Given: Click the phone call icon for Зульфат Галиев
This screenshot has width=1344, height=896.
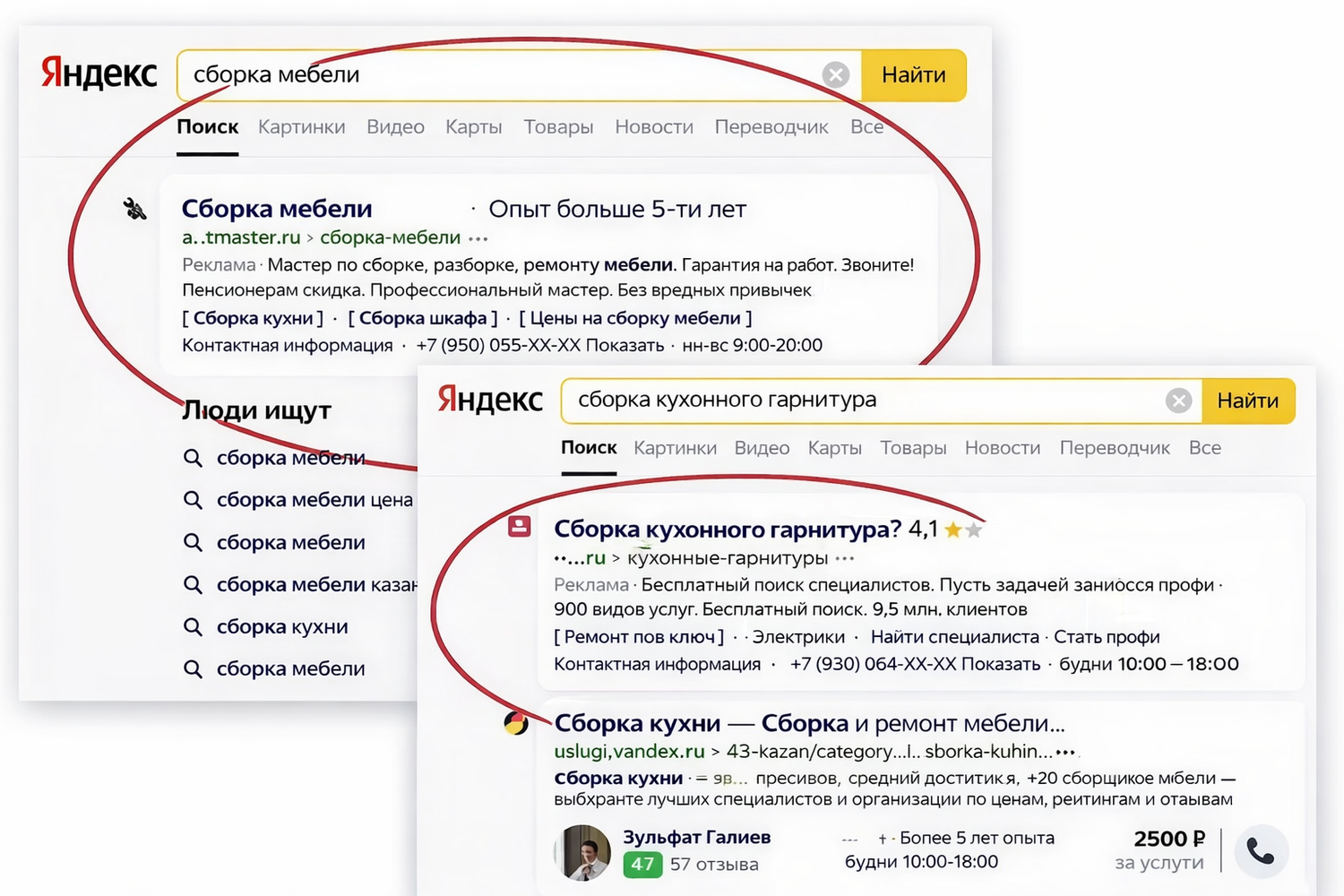Looking at the screenshot, I should point(1261,851).
